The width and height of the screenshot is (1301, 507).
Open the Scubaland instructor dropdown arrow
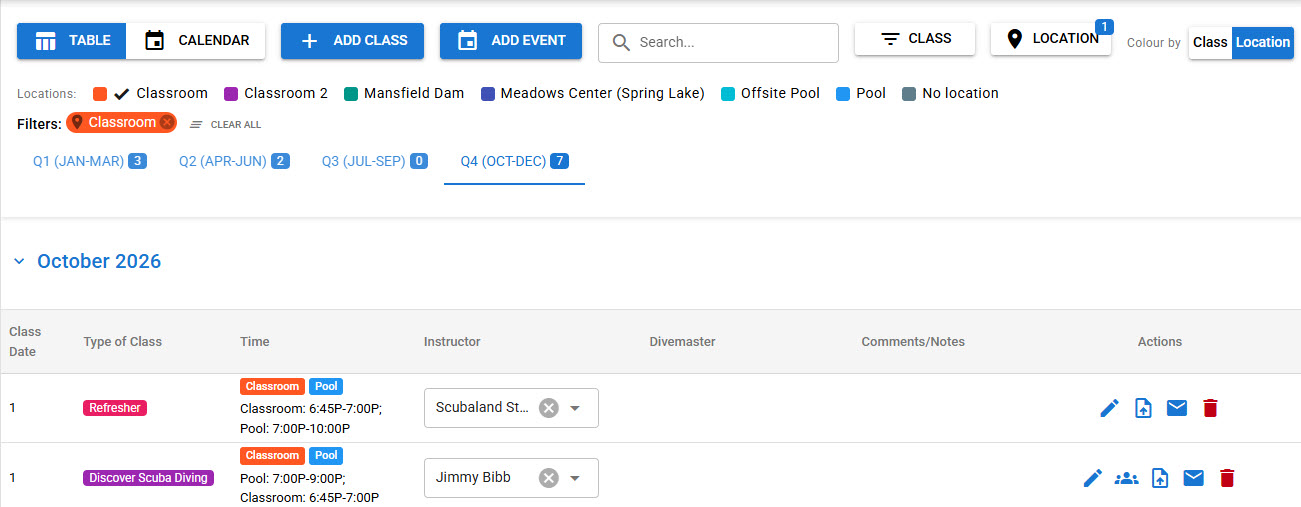575,408
